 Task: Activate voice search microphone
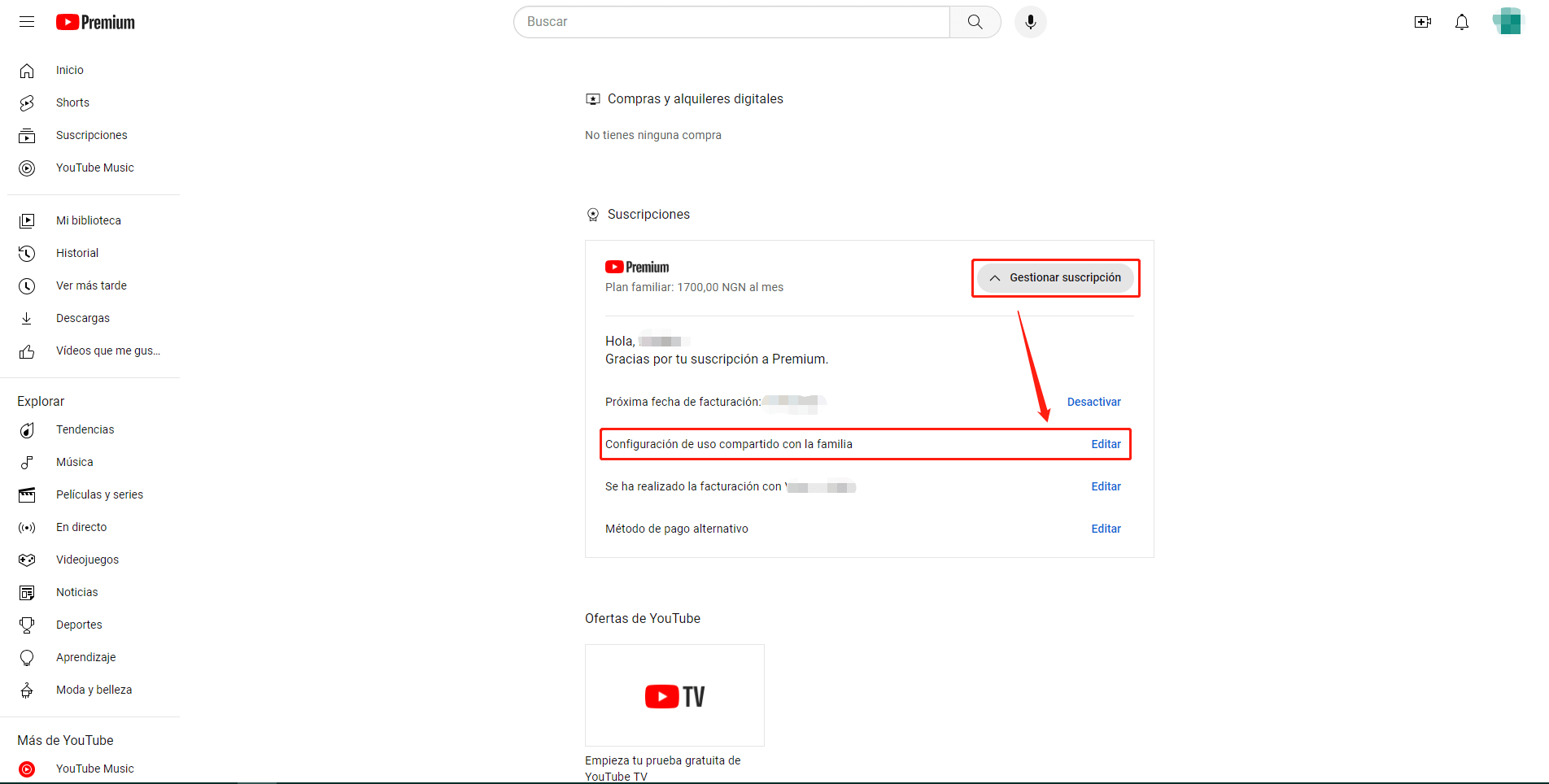[x=1030, y=22]
